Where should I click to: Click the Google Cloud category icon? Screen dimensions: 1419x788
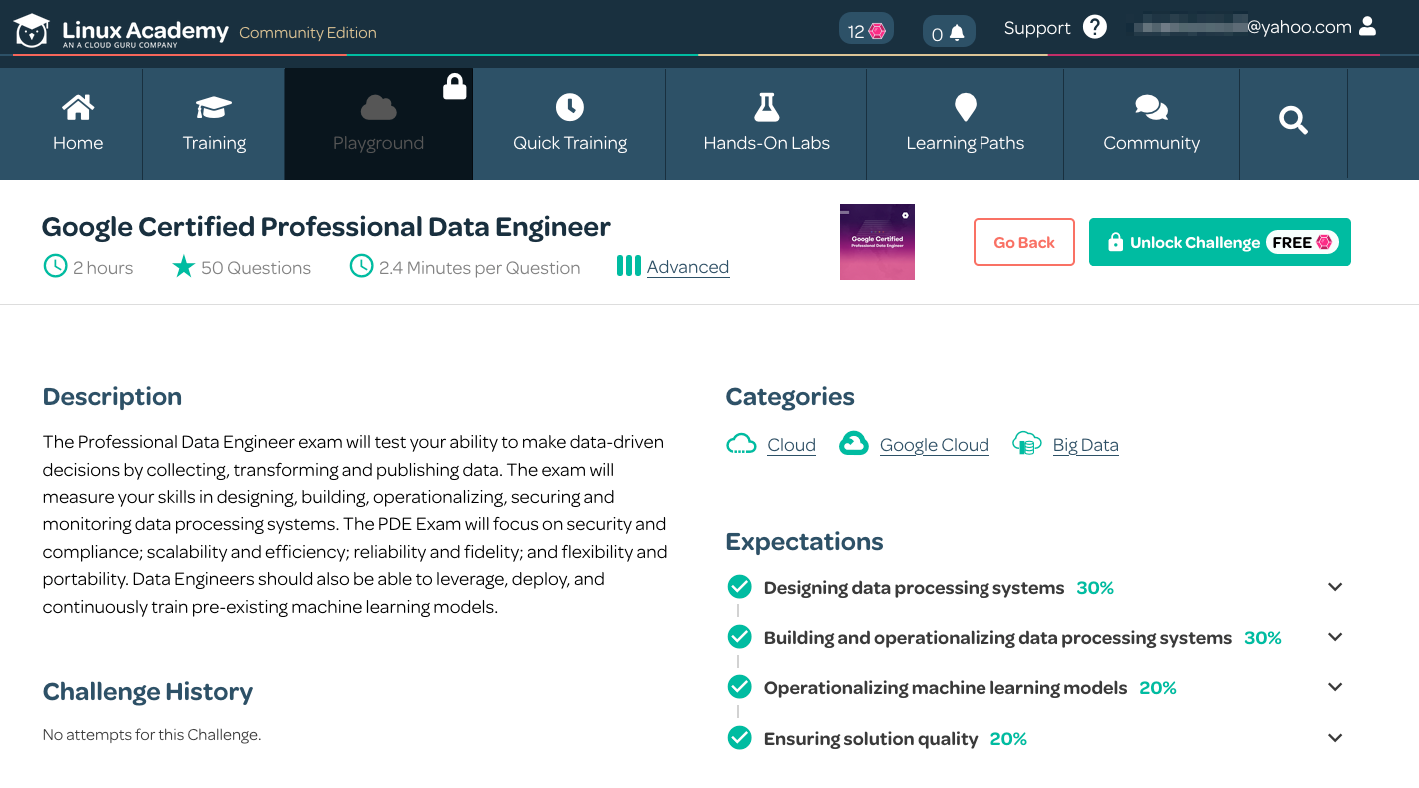pos(853,444)
